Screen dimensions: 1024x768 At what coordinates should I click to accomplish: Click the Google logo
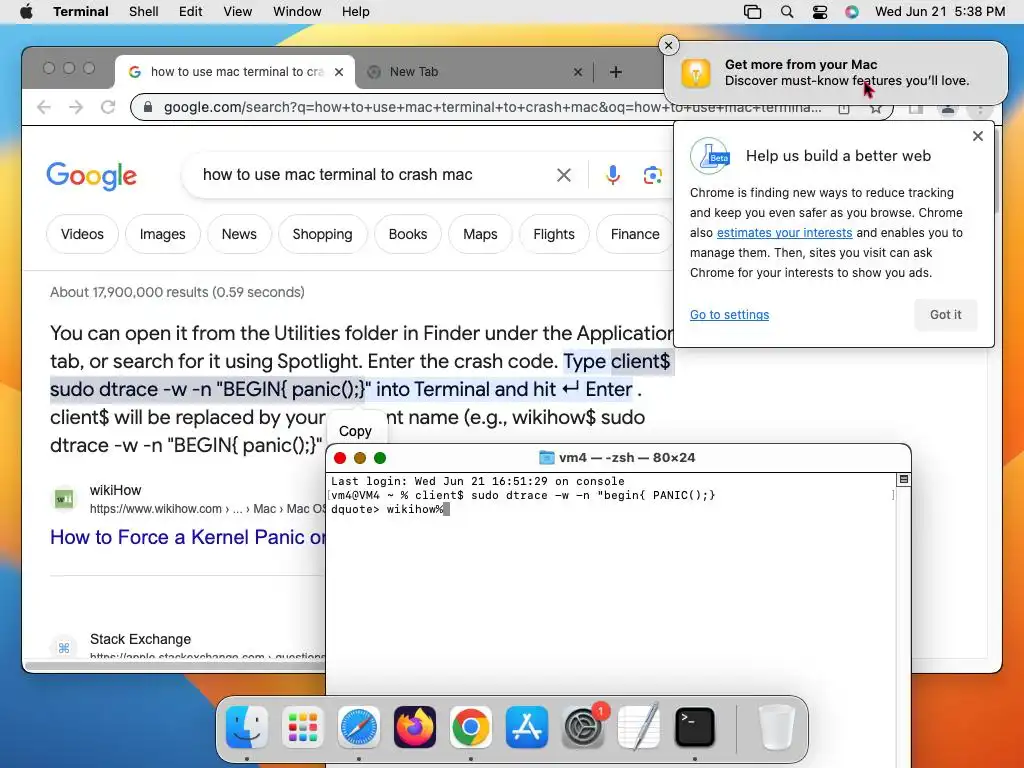point(91,175)
